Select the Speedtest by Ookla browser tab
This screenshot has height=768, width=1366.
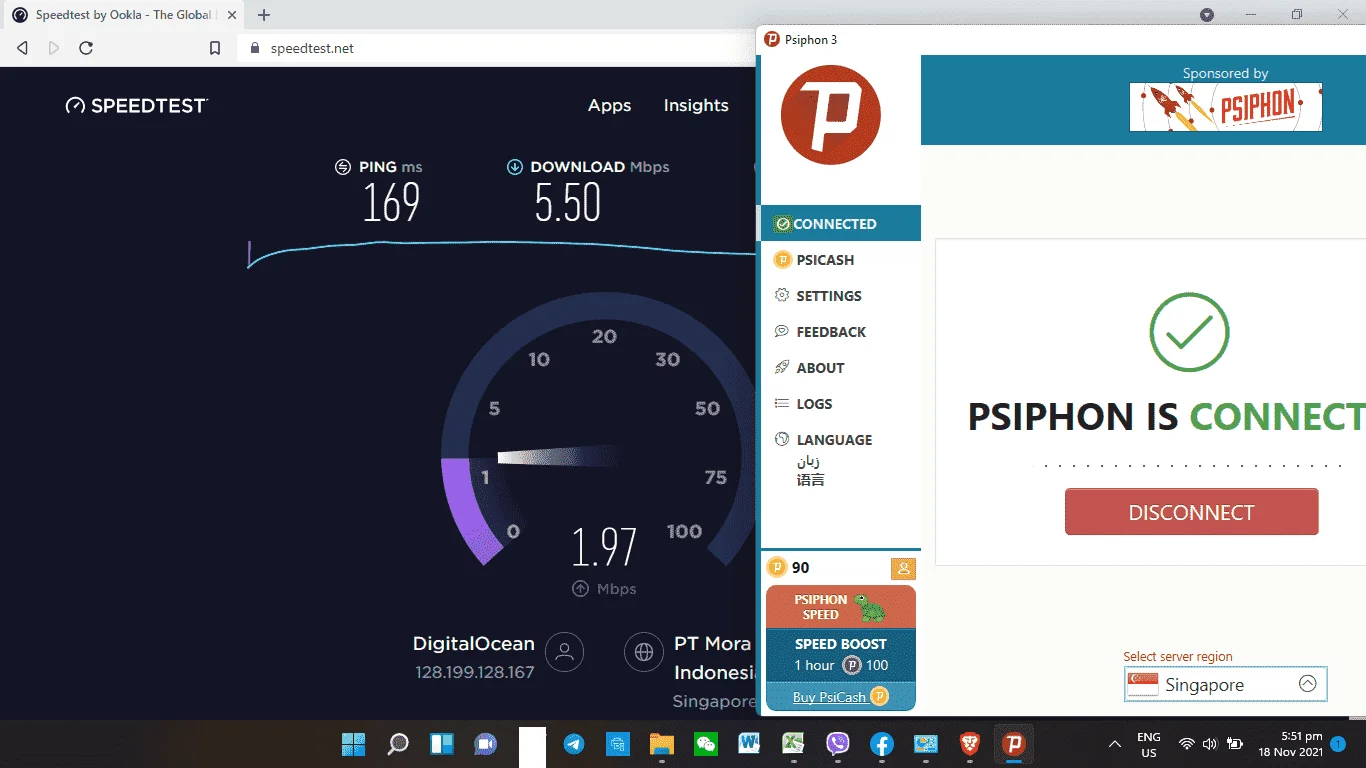pos(122,15)
